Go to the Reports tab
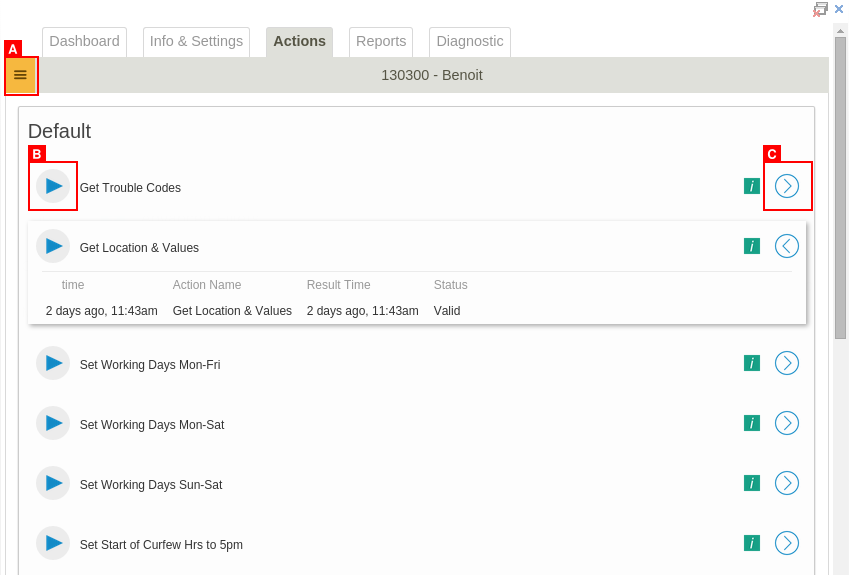849x575 pixels. (381, 42)
